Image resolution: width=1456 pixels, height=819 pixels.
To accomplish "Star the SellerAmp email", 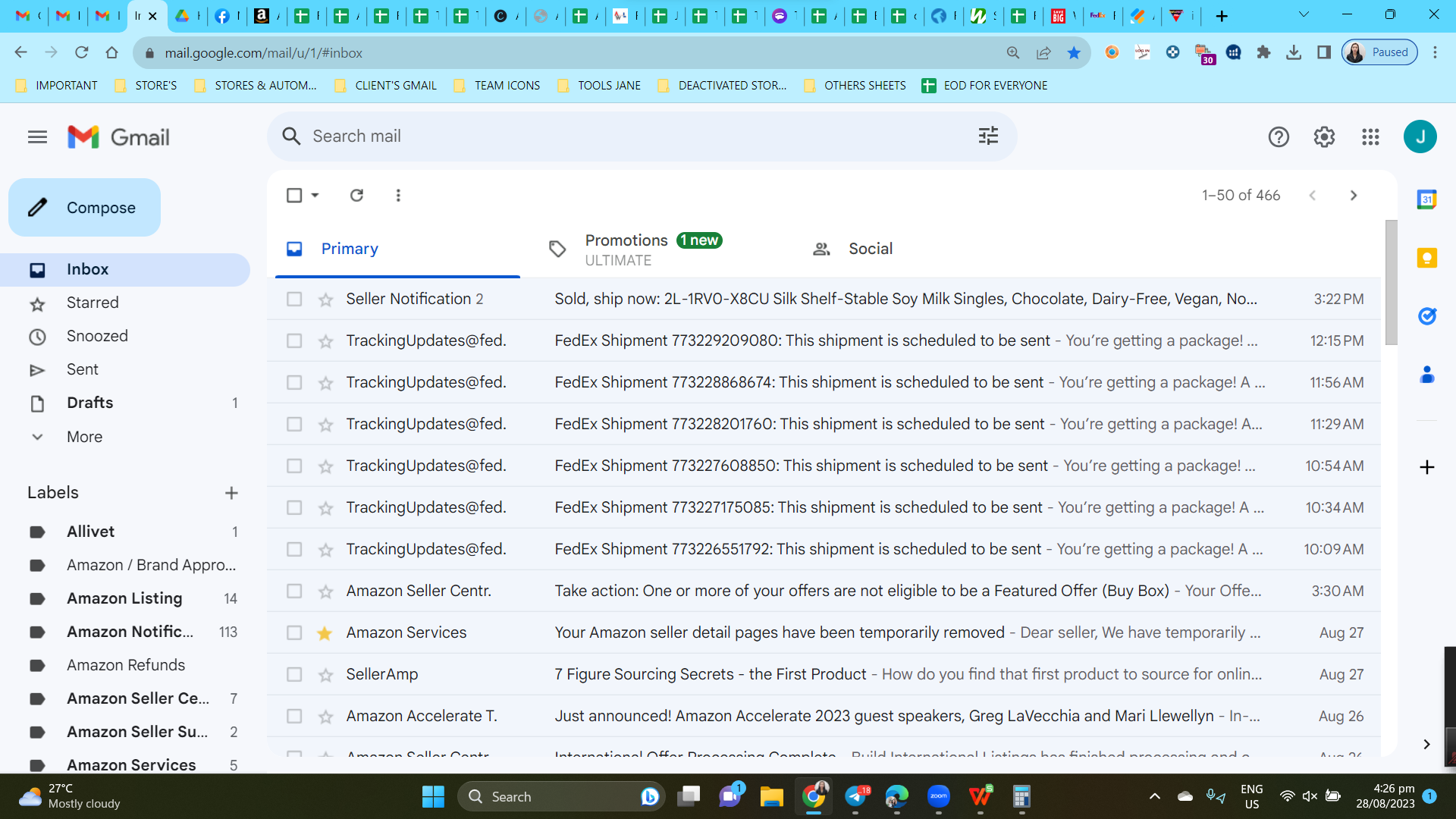I will (325, 675).
